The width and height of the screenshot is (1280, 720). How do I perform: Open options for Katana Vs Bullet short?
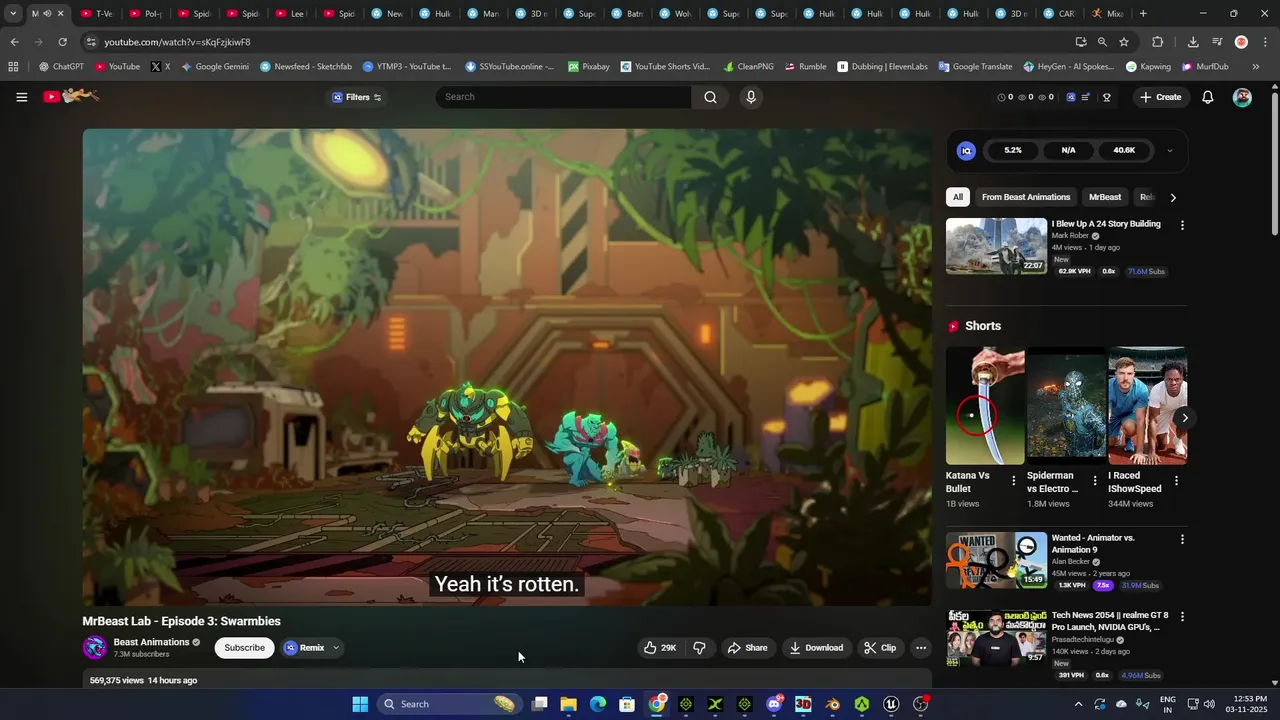[1014, 481]
